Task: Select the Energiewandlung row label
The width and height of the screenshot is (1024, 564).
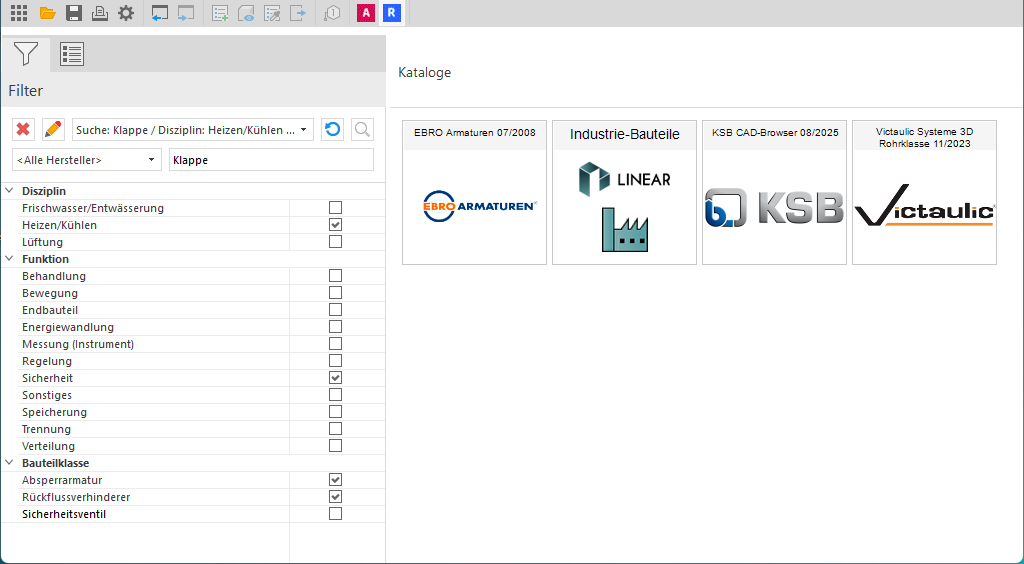Action: point(68,327)
